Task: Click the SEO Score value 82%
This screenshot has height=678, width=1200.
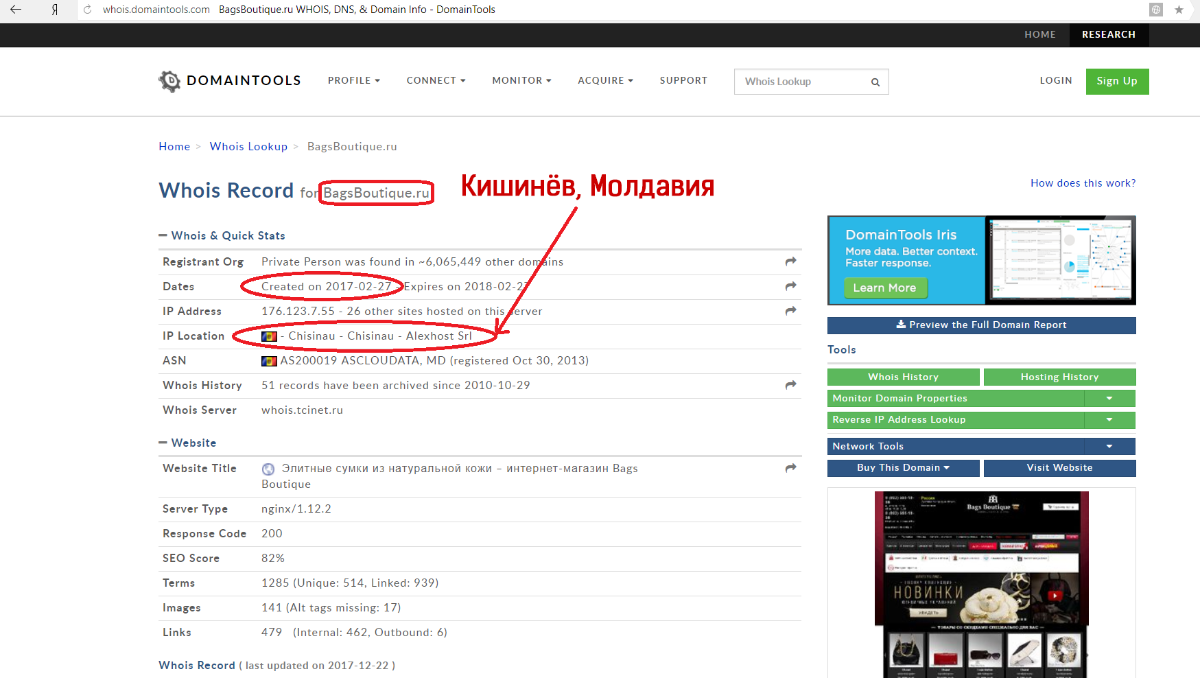Action: click(x=273, y=558)
